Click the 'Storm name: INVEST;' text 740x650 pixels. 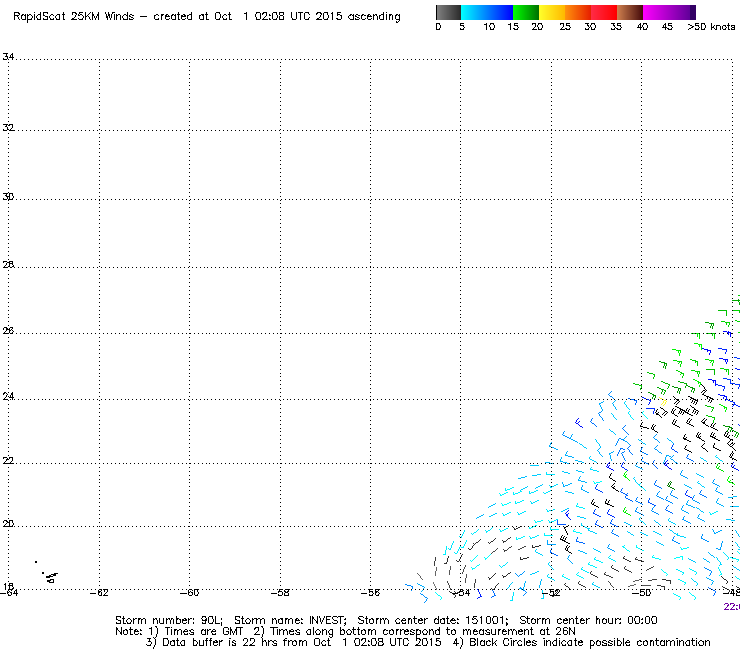point(290,620)
